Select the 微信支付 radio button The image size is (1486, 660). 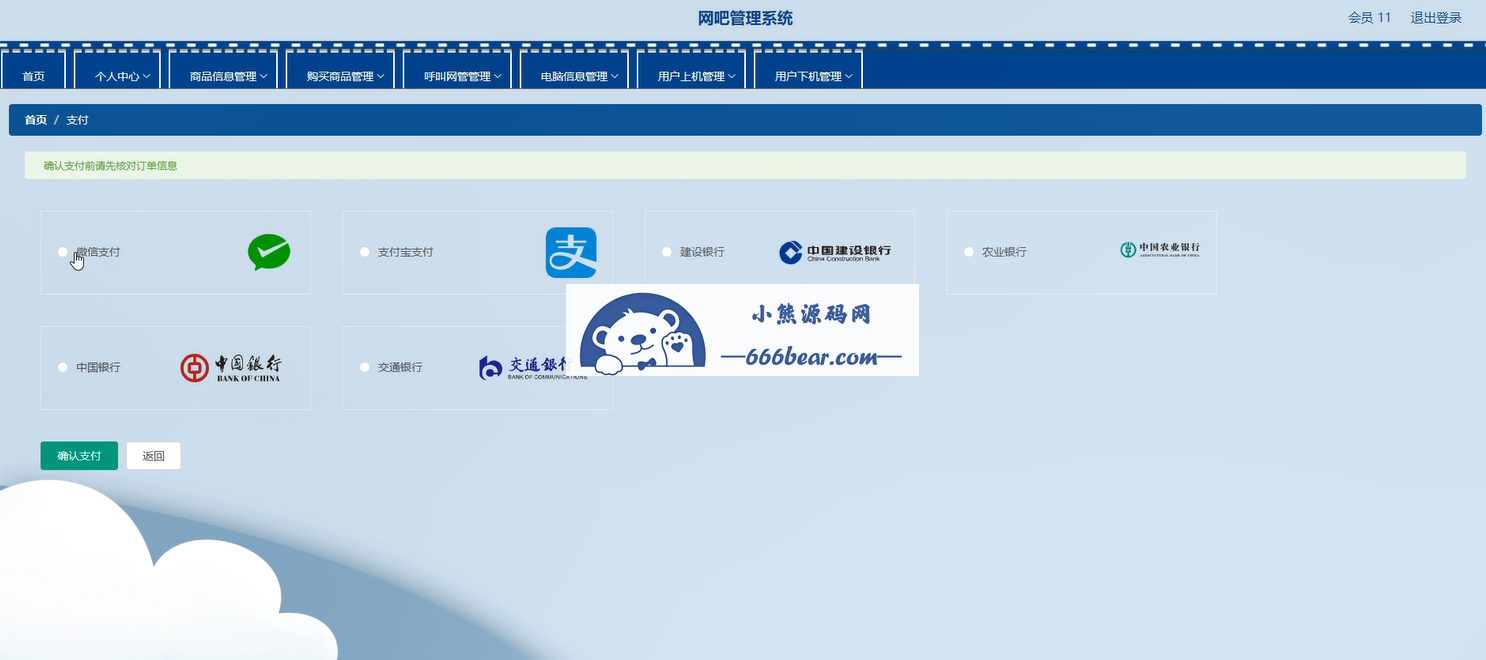(63, 252)
